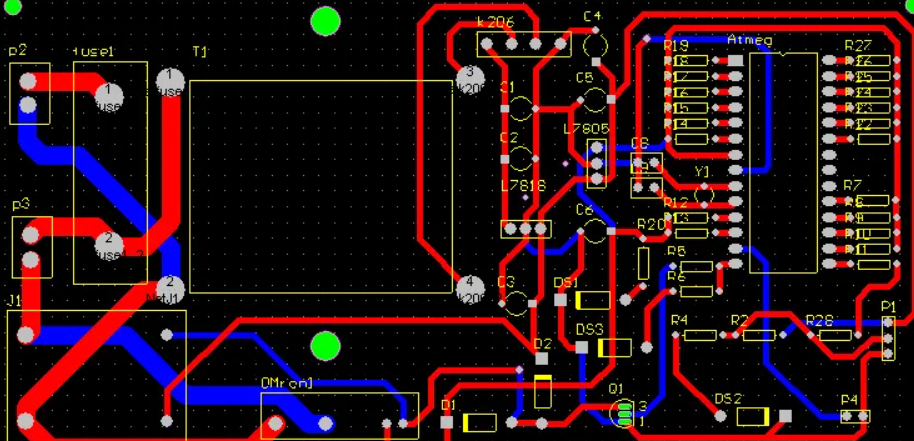Click the DS2 diode body
The image size is (914, 441).
(x=753, y=415)
